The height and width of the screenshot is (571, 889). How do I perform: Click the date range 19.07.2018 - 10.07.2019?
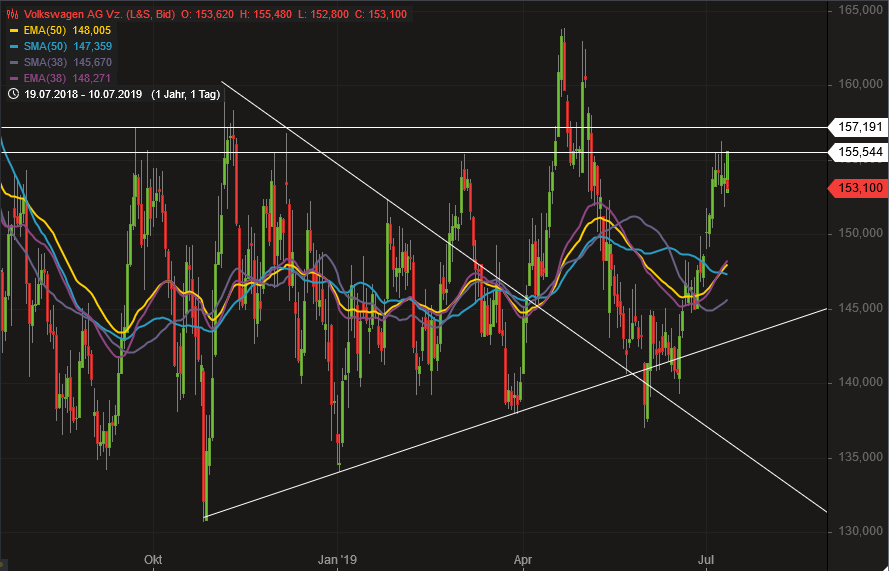coord(83,95)
